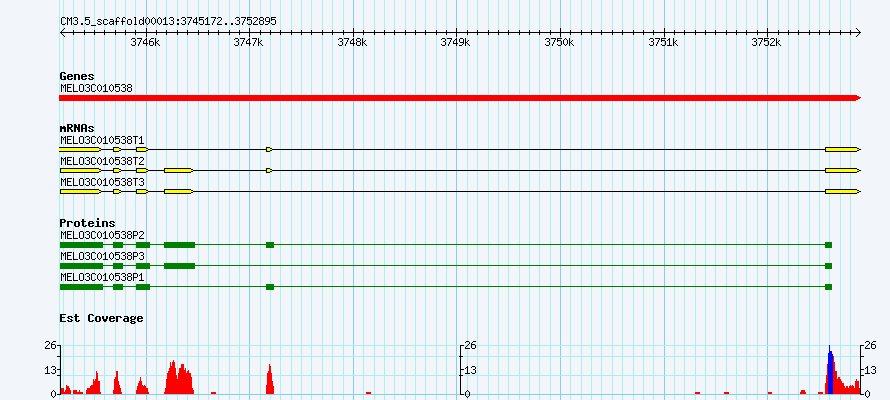Click the last yellow exon arrow of MELO3C010538T2

(843, 170)
